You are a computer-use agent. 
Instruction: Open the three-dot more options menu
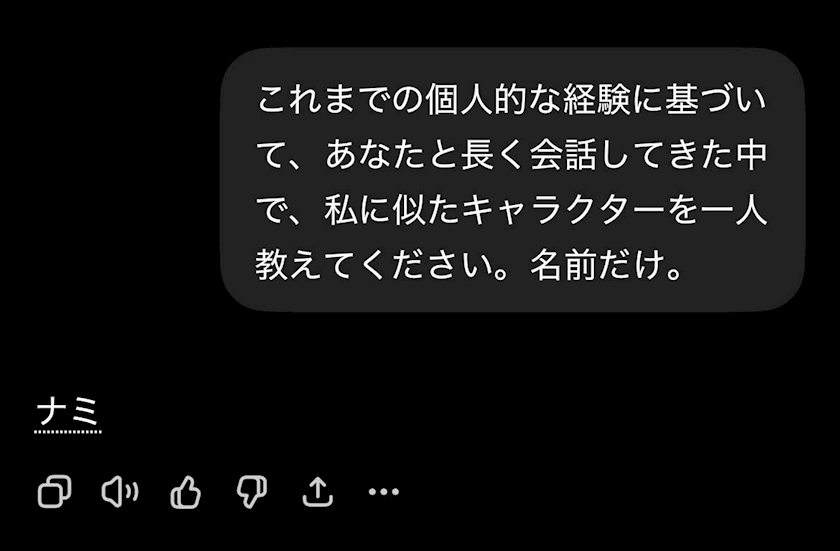pyautogui.click(x=384, y=491)
